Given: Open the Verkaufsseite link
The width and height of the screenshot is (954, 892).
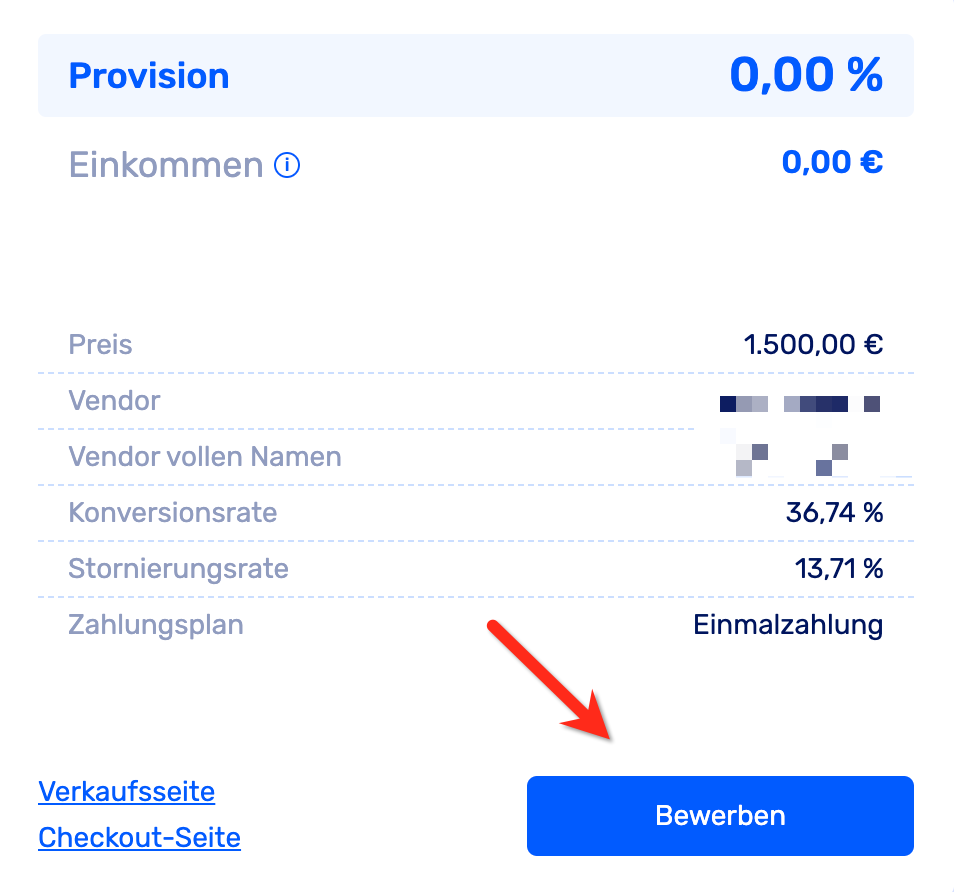Looking at the screenshot, I should point(126,792).
